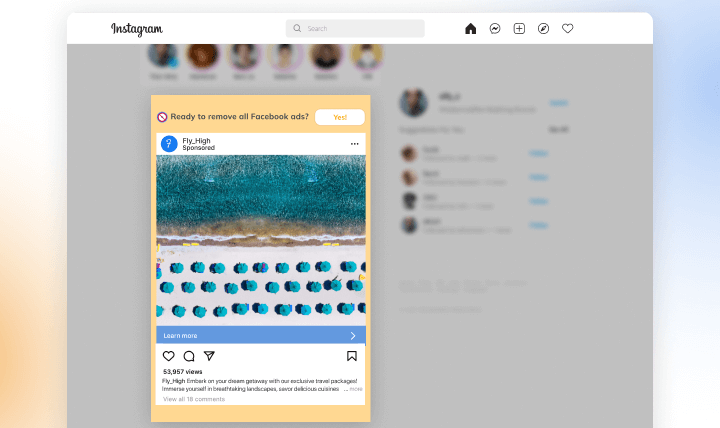Image resolution: width=720 pixels, height=428 pixels.
Task: Click the Yes! button on the banner
Action: 340,117
